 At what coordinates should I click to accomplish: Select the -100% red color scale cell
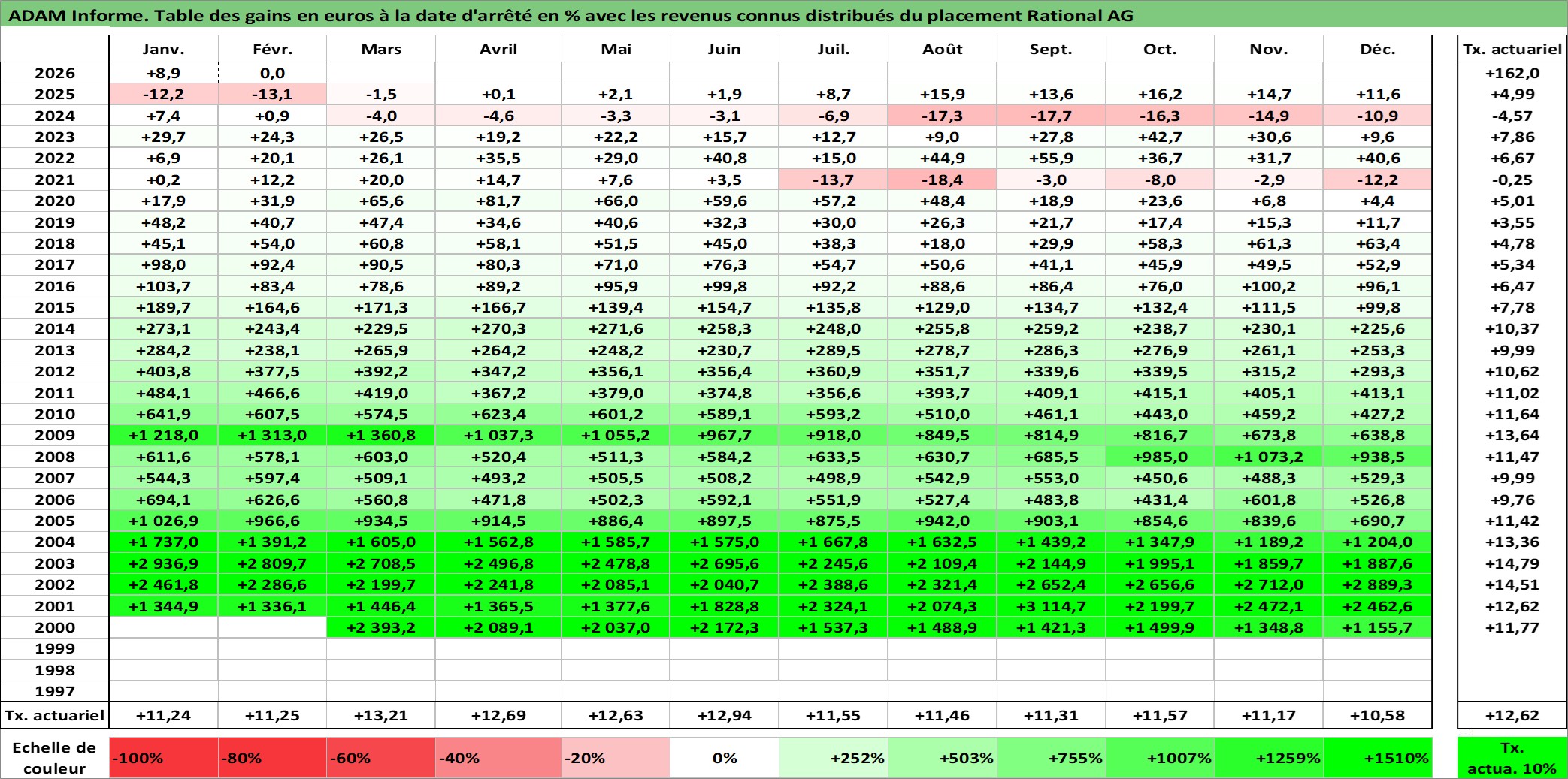164,758
